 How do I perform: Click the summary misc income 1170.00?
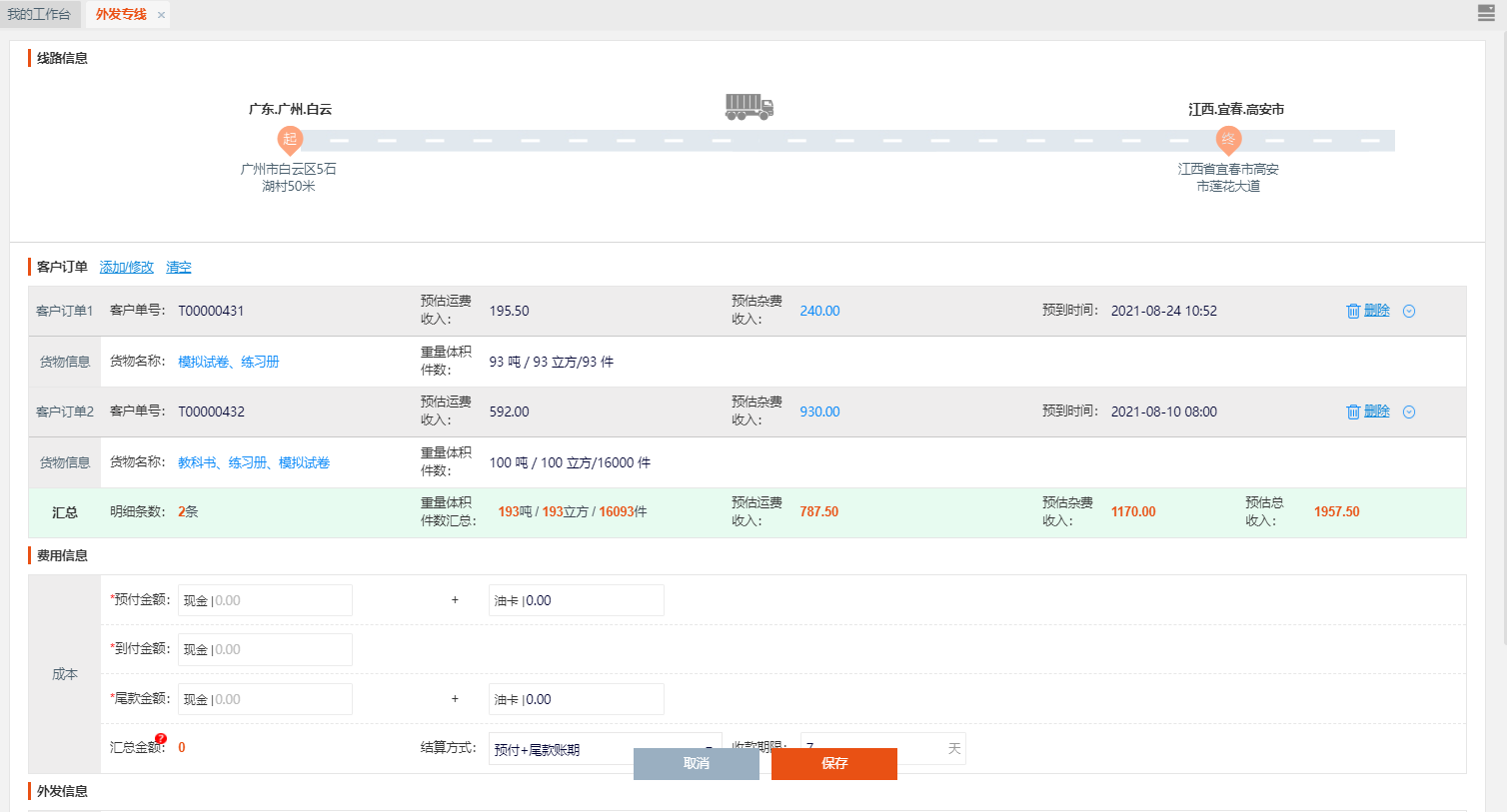(1133, 511)
